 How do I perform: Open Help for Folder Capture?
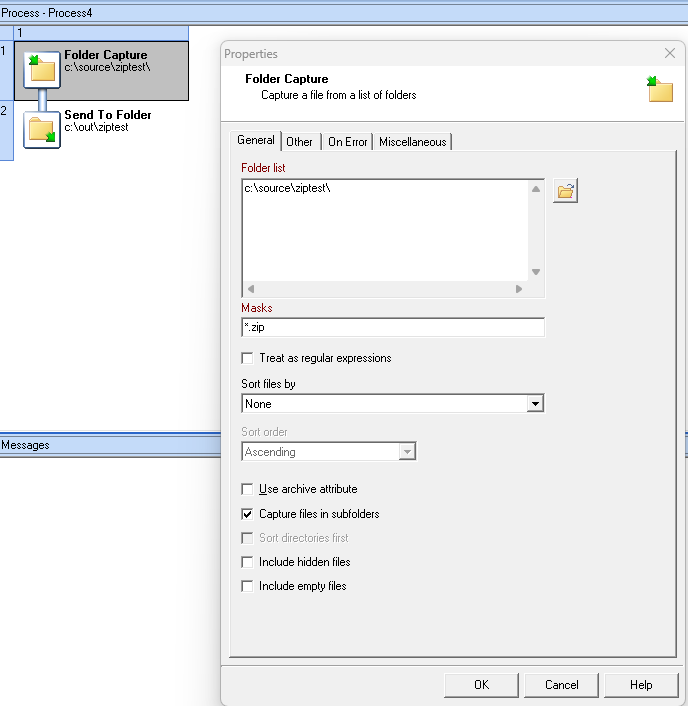click(641, 685)
